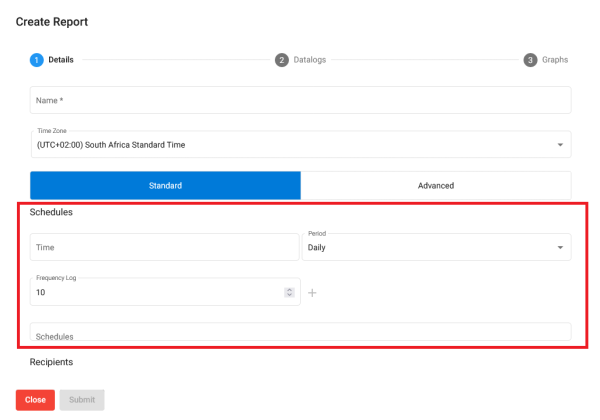Focus the Name input field

pos(300,100)
